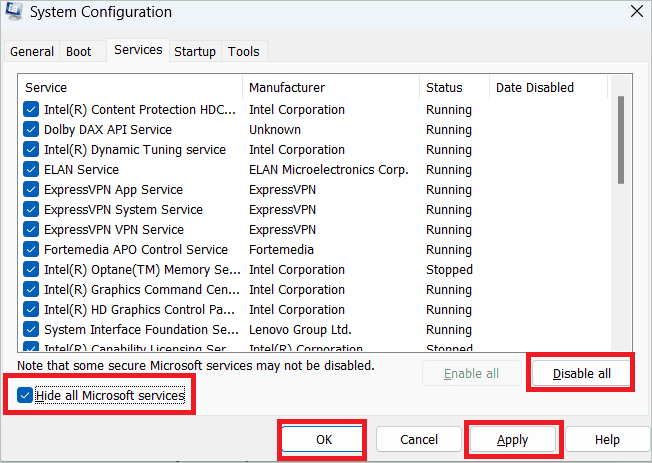652x463 pixels.
Task: Toggle Hide all Microsoft services checkbox
Action: coord(25,395)
